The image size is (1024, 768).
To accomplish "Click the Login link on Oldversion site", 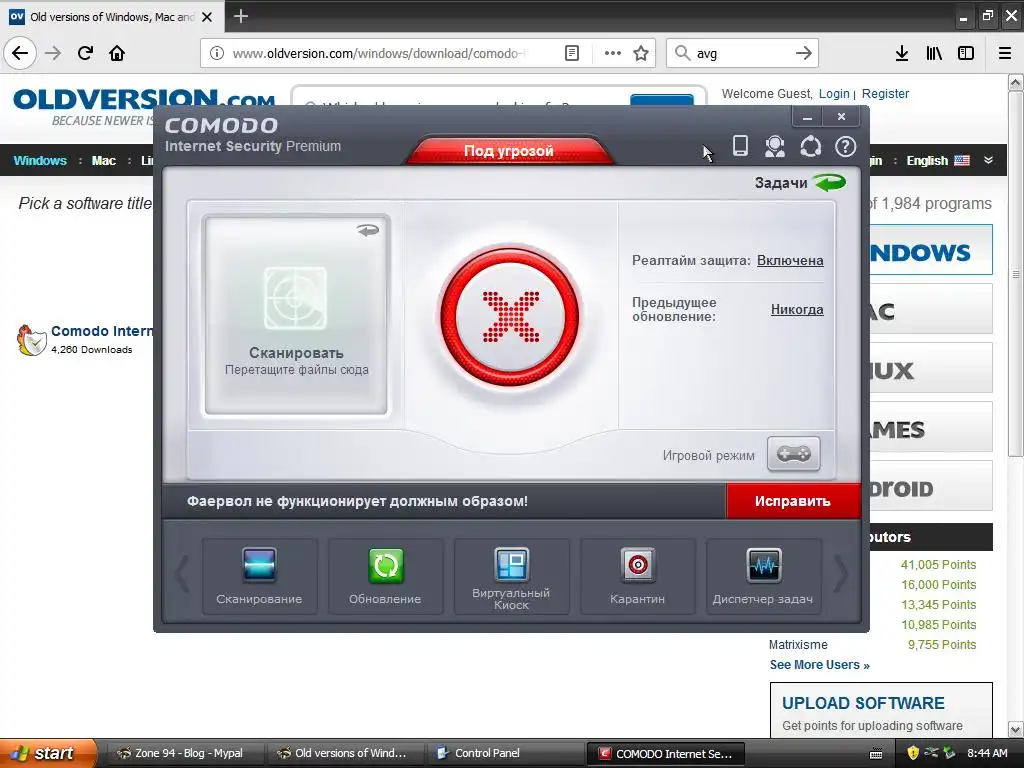I will tap(834, 93).
